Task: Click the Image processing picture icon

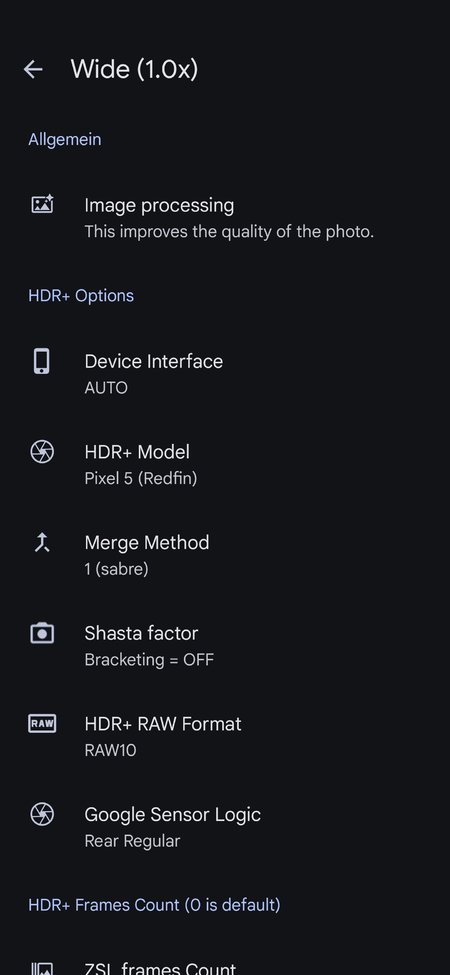Action: pos(42,205)
